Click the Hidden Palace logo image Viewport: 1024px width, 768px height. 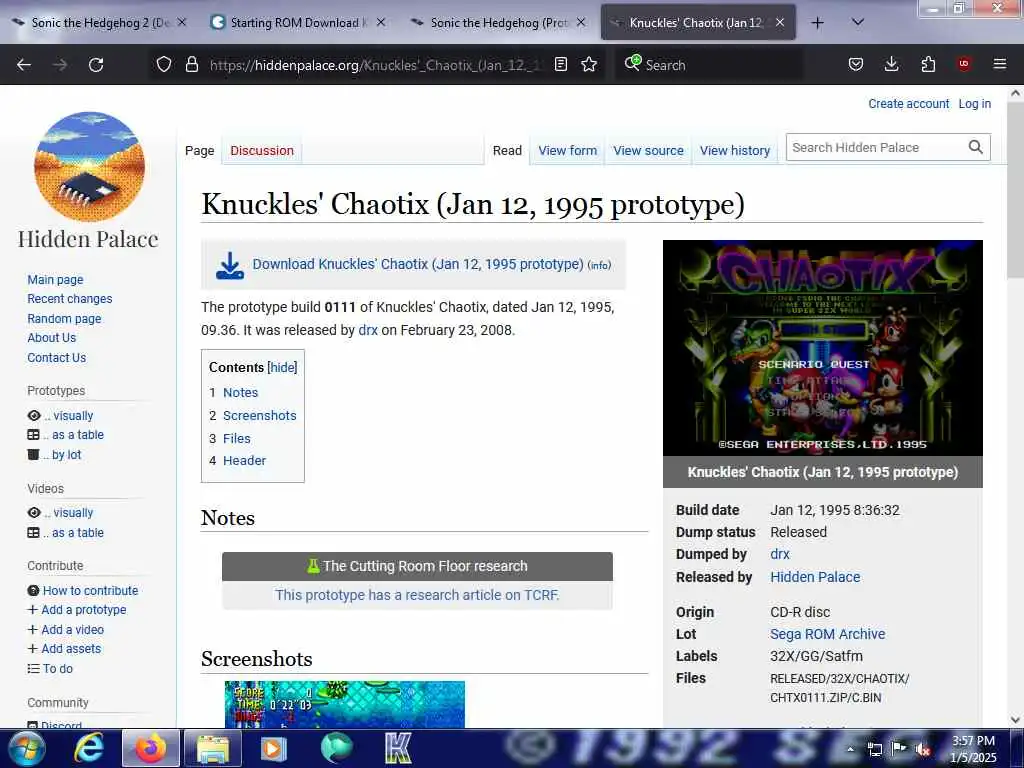click(x=89, y=167)
